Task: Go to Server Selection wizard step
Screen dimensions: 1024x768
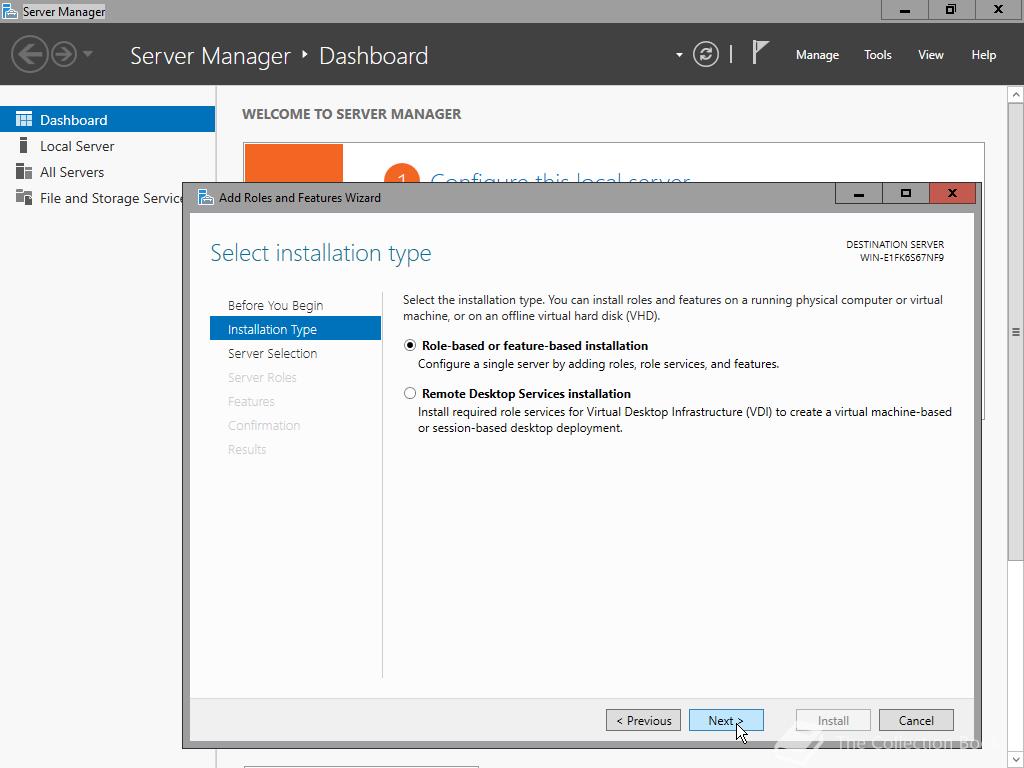Action: point(272,353)
